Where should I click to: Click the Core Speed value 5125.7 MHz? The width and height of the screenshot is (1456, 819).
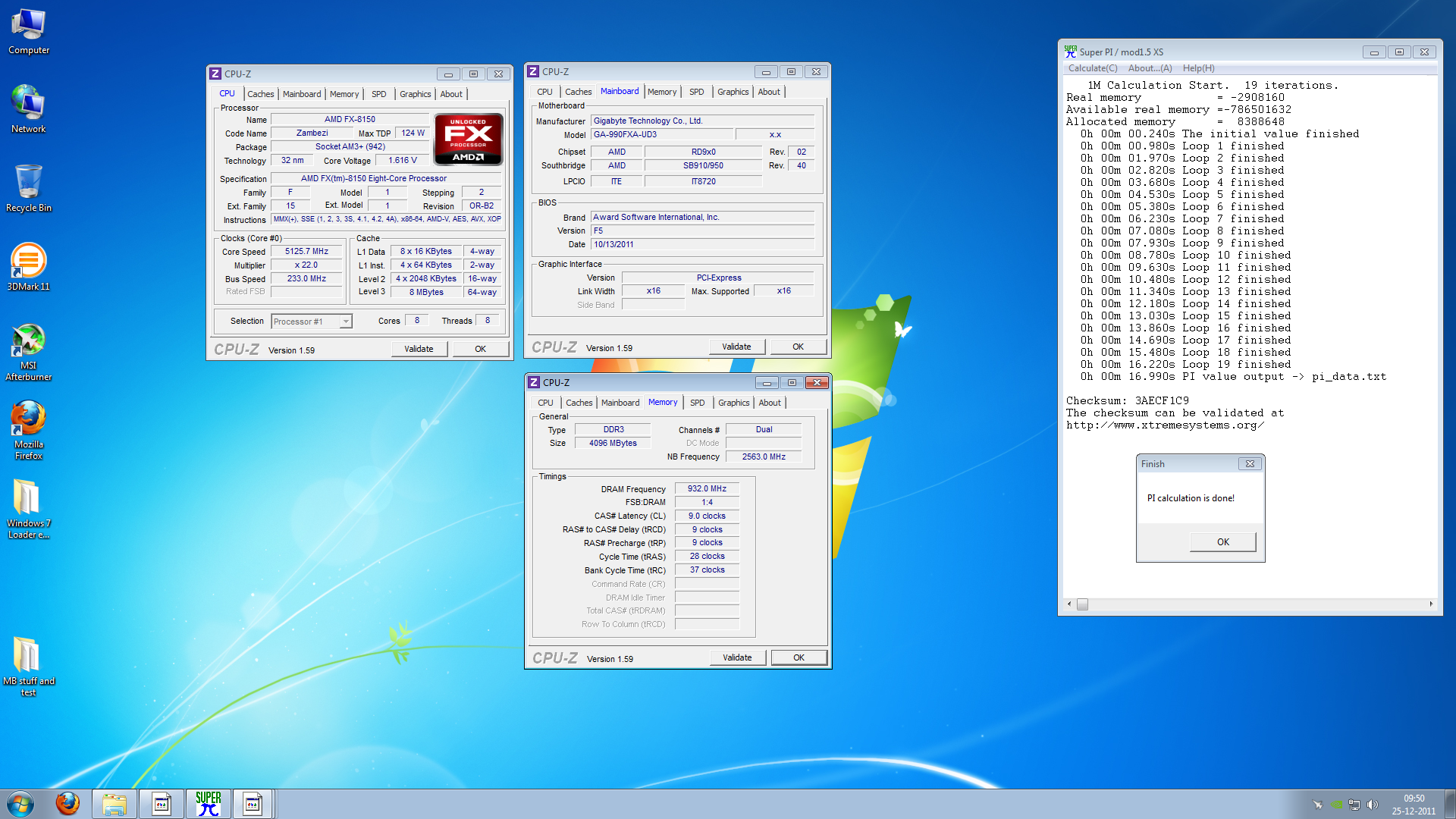306,252
